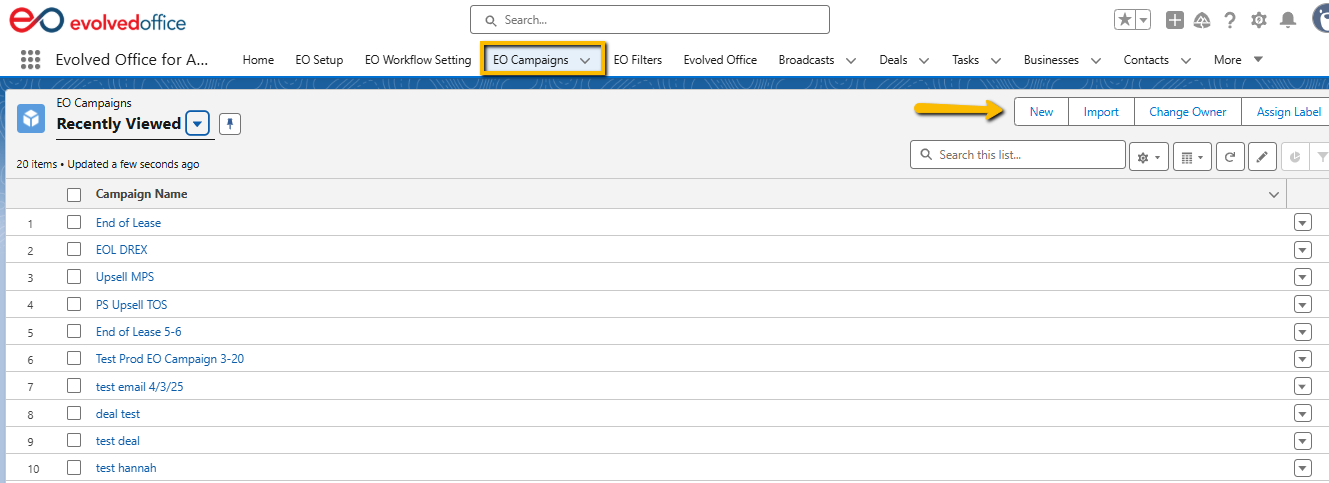Open the PS Upsell TOS campaign link
1329x483 pixels.
pos(131,304)
